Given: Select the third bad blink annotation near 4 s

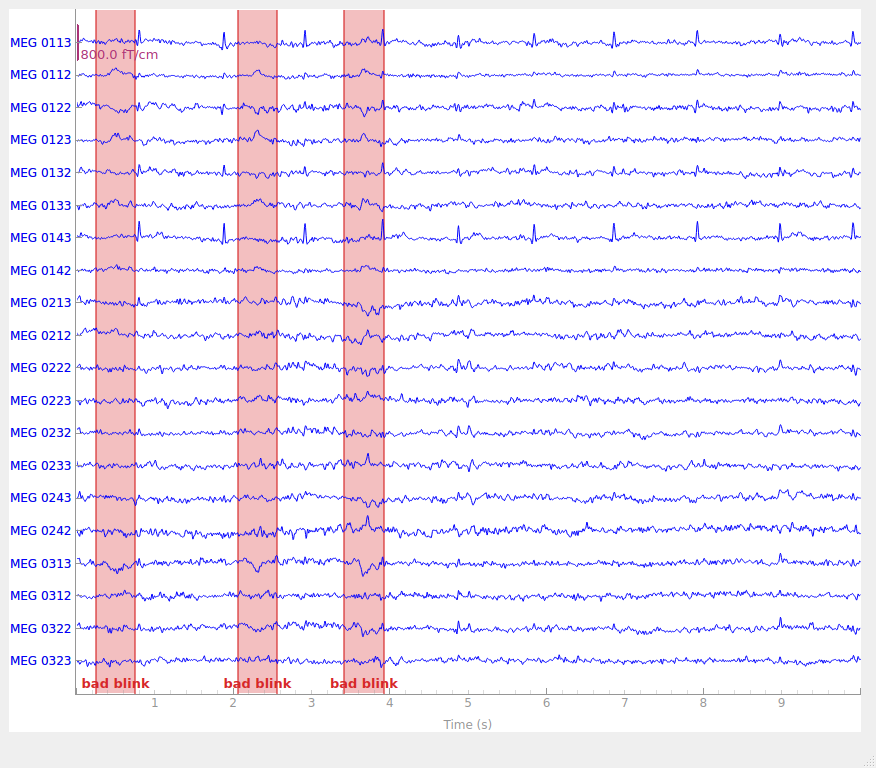Looking at the screenshot, I should [x=364, y=684].
